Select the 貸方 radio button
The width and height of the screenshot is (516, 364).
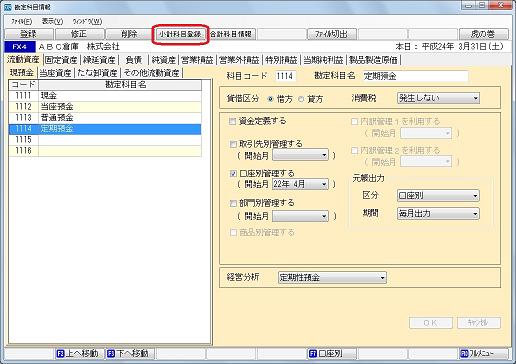click(x=301, y=99)
